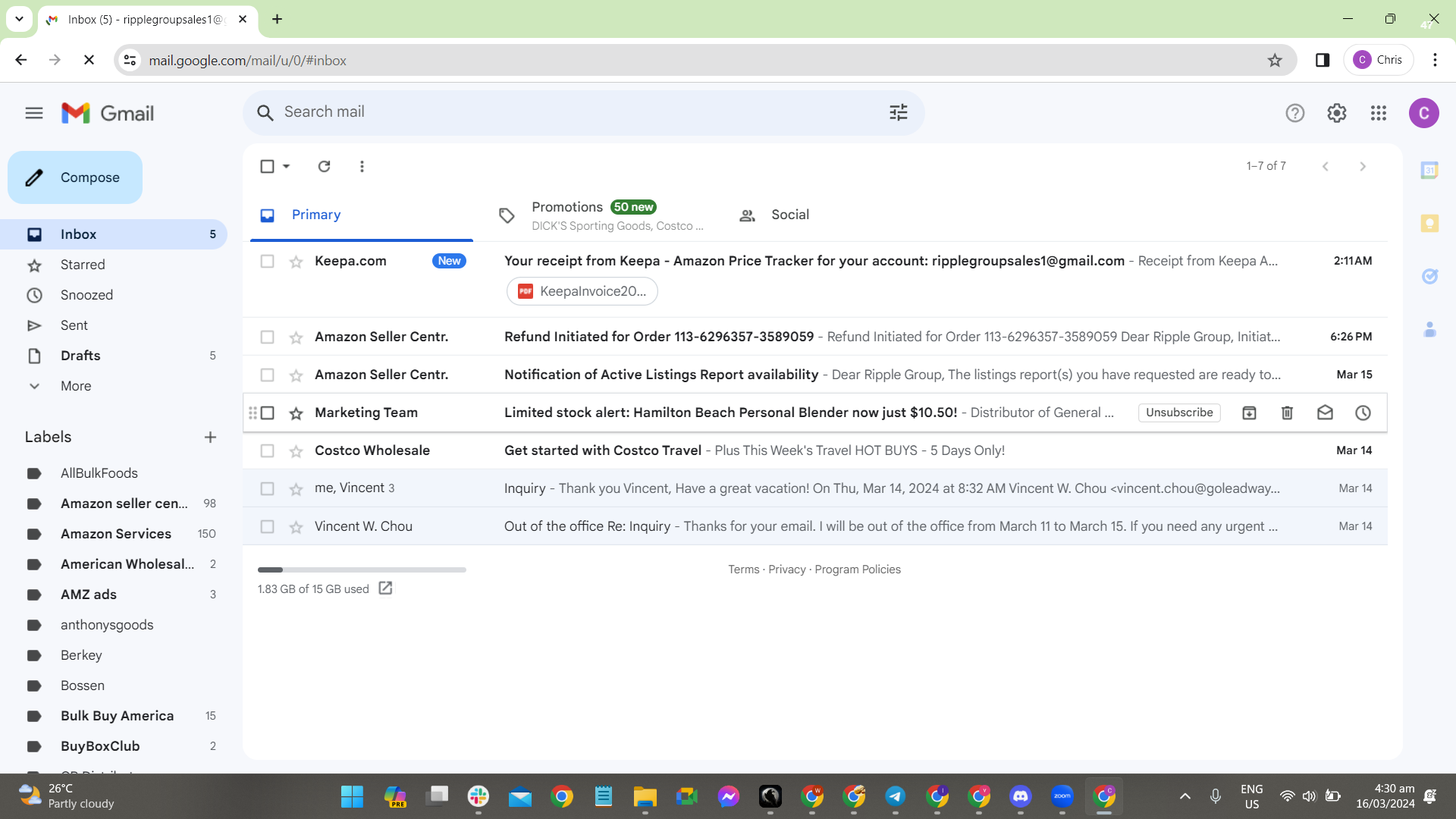Open Windows Start menu
Screen dimensions: 1456x819
pos(352,796)
